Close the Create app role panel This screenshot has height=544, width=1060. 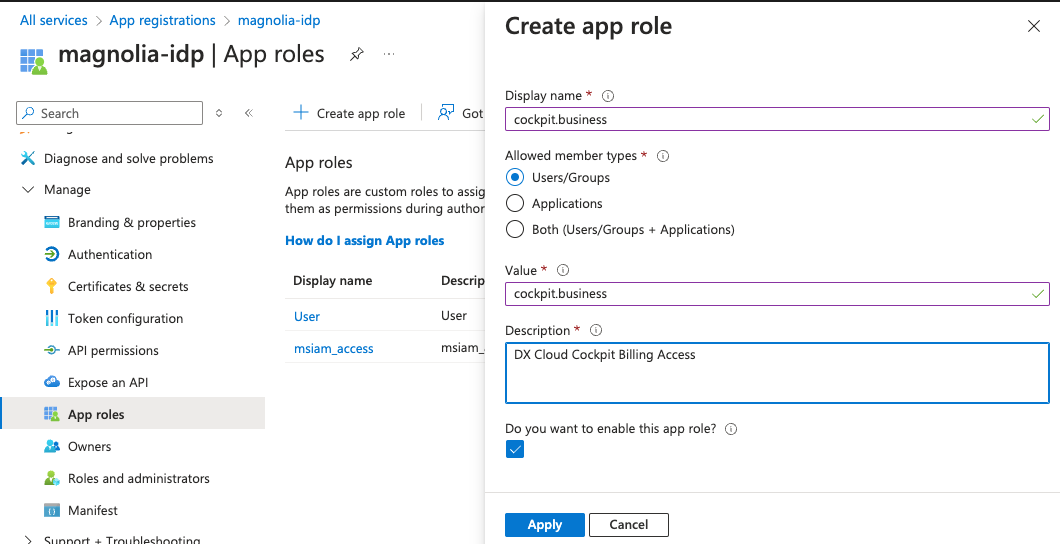coord(1034,26)
